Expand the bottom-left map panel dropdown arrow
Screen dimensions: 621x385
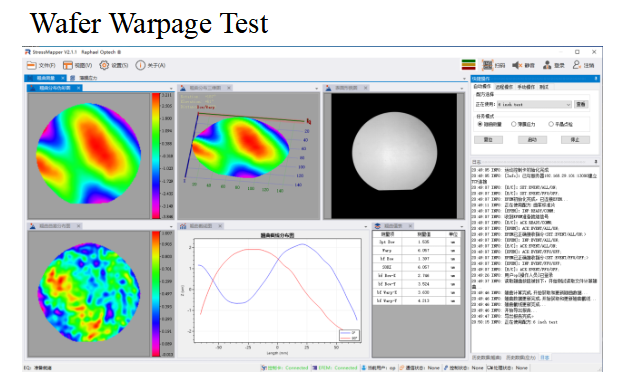click(x=171, y=227)
